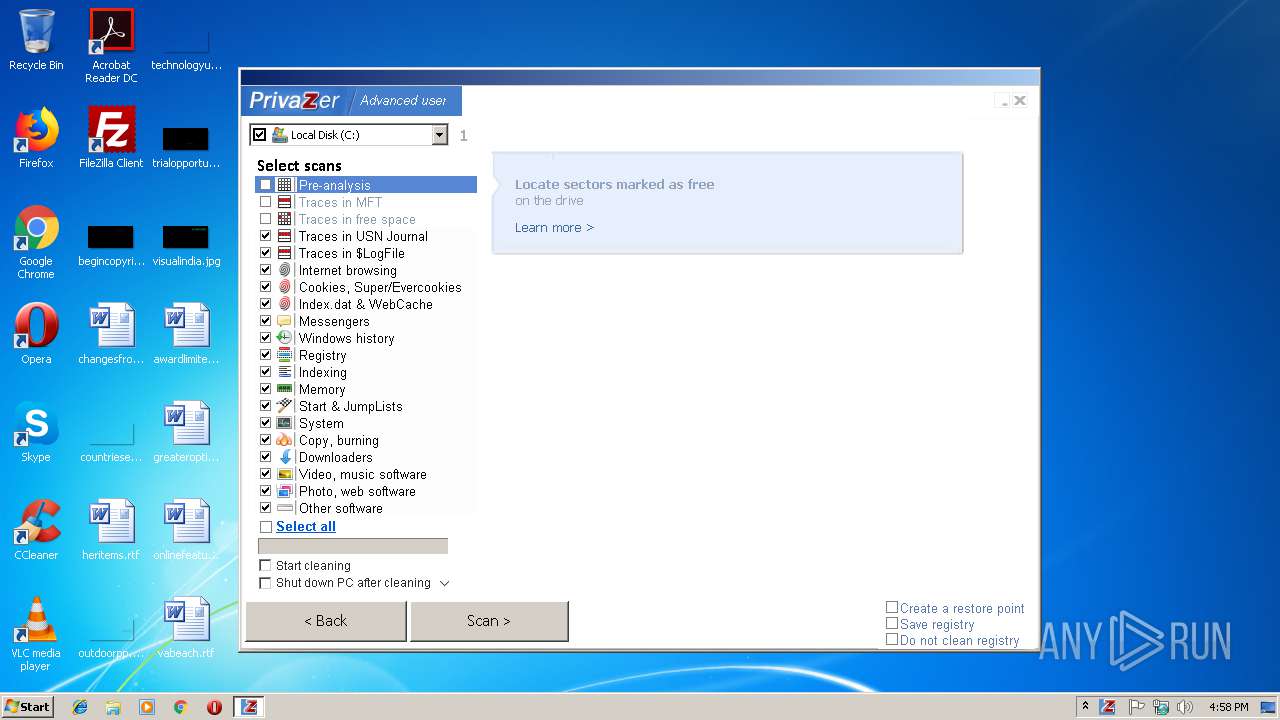Show hidden system tray icons
This screenshot has height=720, width=1280.
1085,707
